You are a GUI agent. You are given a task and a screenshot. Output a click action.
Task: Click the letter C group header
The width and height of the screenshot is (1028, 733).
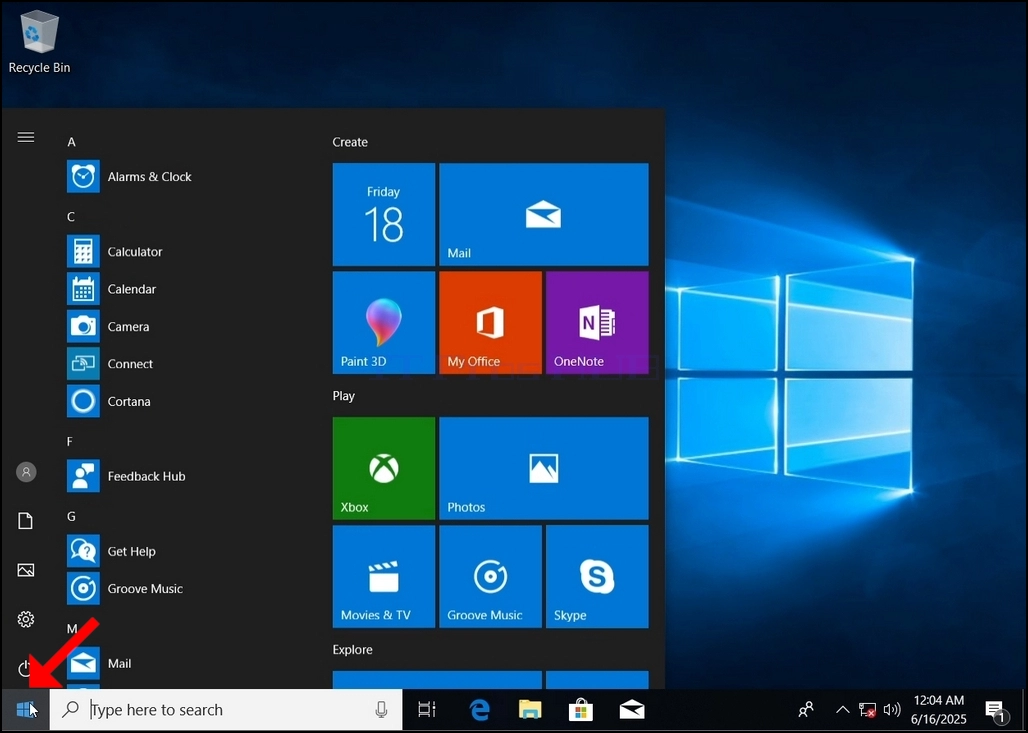pos(71,216)
